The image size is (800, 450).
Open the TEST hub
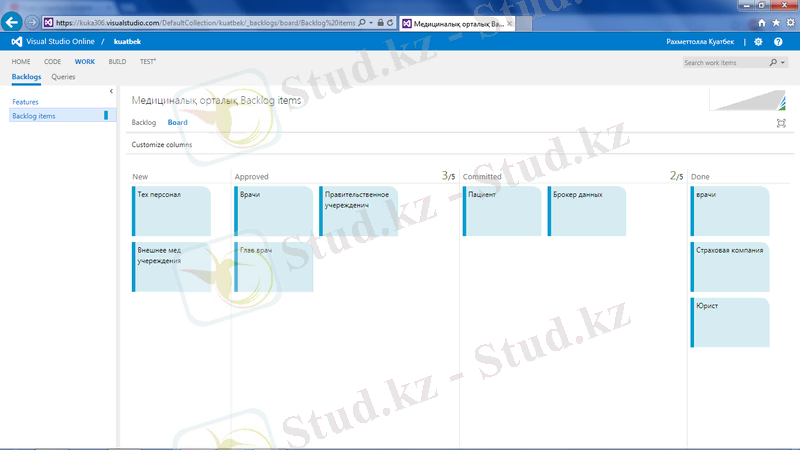point(148,62)
